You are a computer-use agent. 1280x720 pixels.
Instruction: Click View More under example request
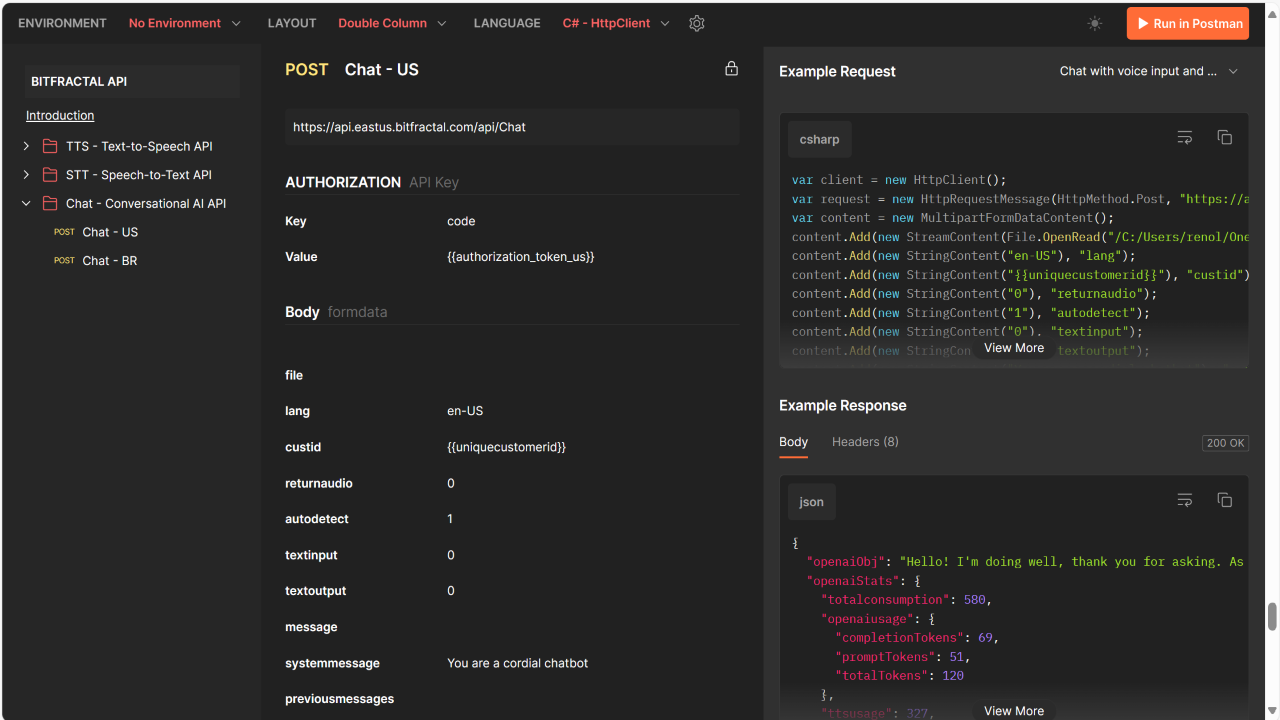[x=1014, y=348]
